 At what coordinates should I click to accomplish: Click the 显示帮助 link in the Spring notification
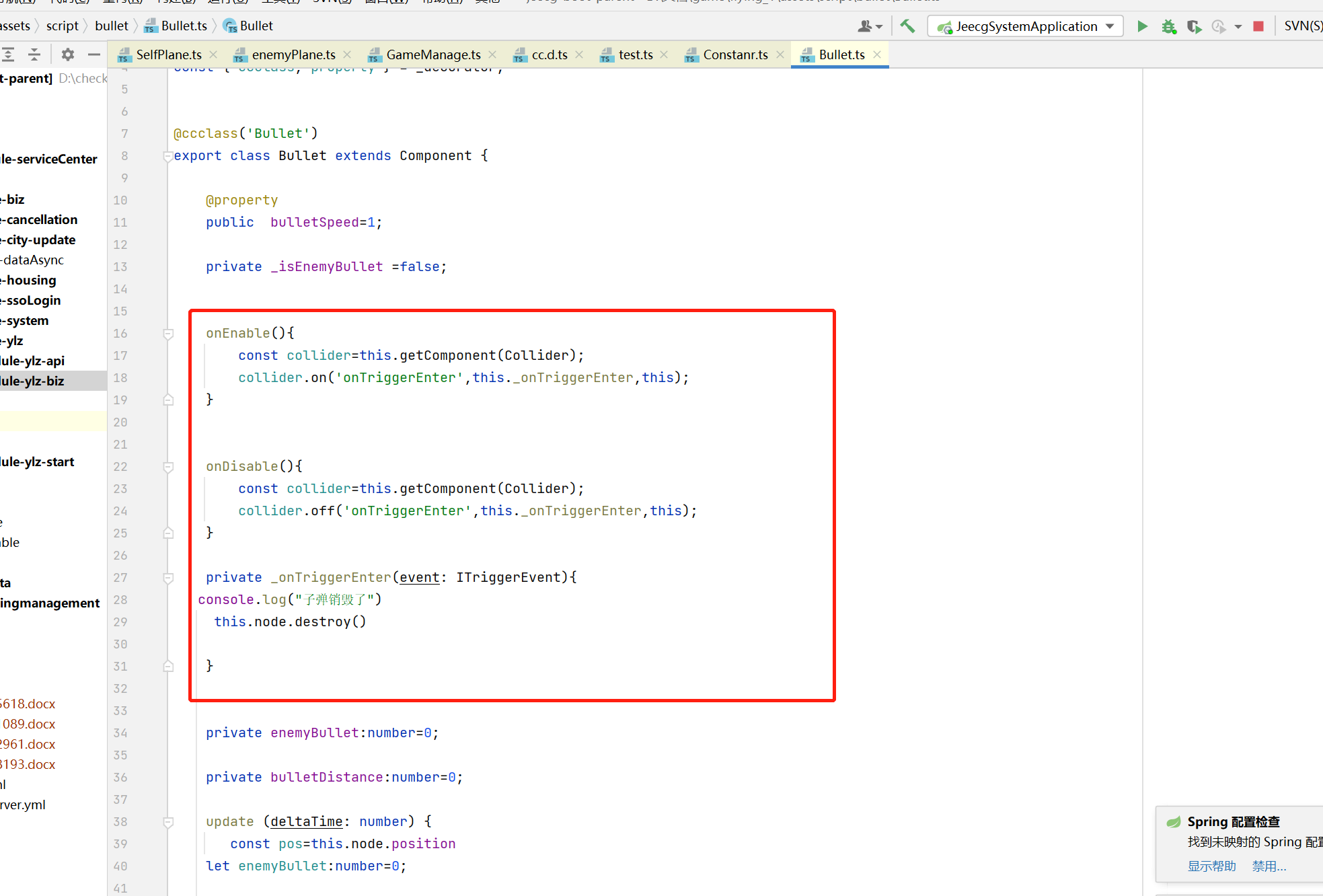point(1211,866)
